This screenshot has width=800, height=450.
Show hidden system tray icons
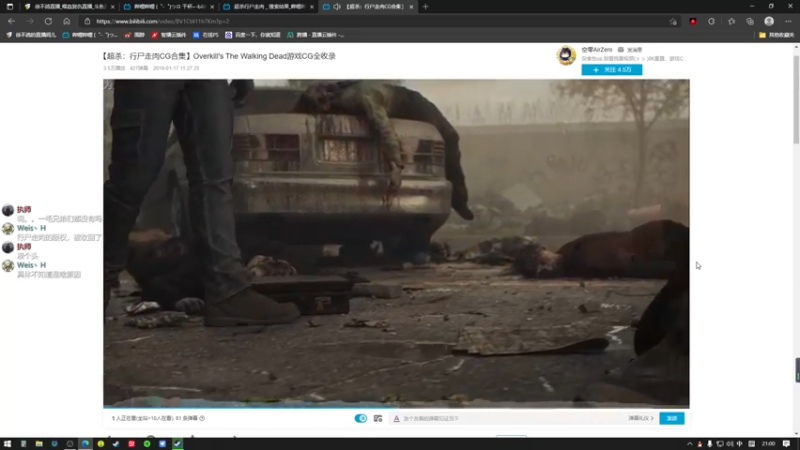point(690,444)
